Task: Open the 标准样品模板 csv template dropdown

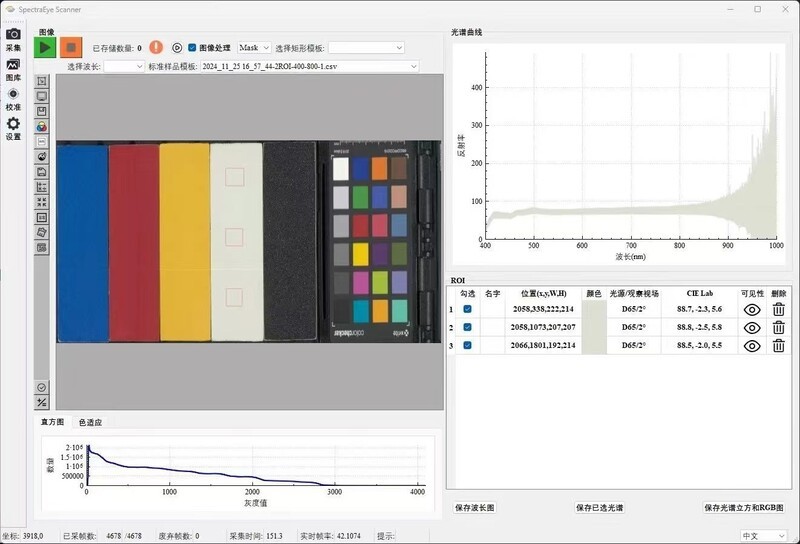Action: (309, 66)
